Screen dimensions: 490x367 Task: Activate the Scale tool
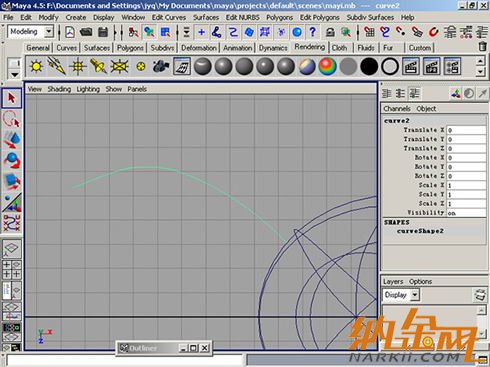[x=12, y=181]
